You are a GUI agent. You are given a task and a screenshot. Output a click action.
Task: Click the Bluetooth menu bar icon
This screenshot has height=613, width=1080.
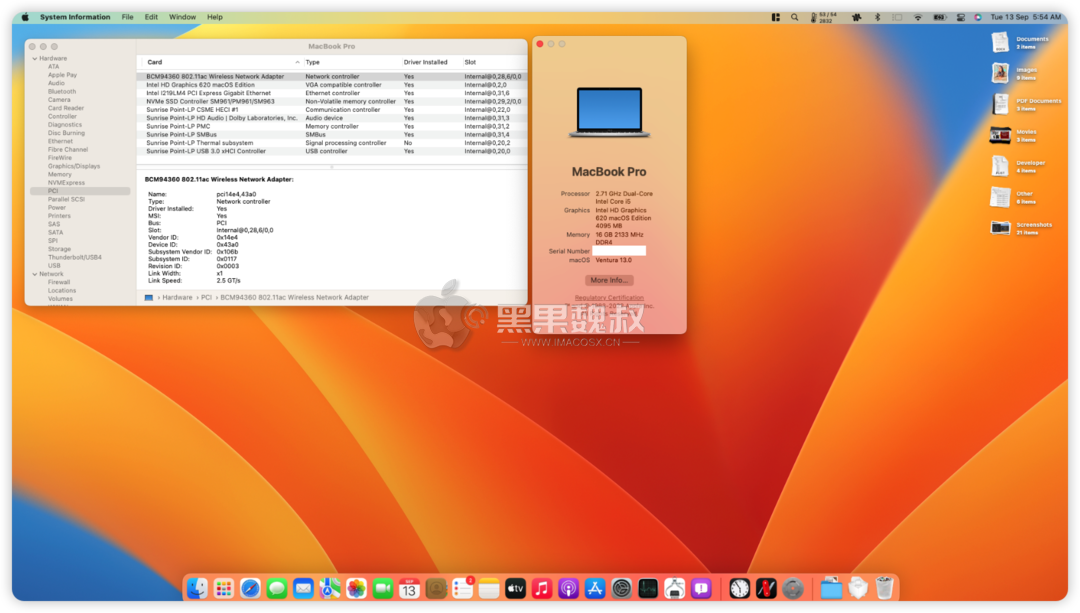coord(878,17)
